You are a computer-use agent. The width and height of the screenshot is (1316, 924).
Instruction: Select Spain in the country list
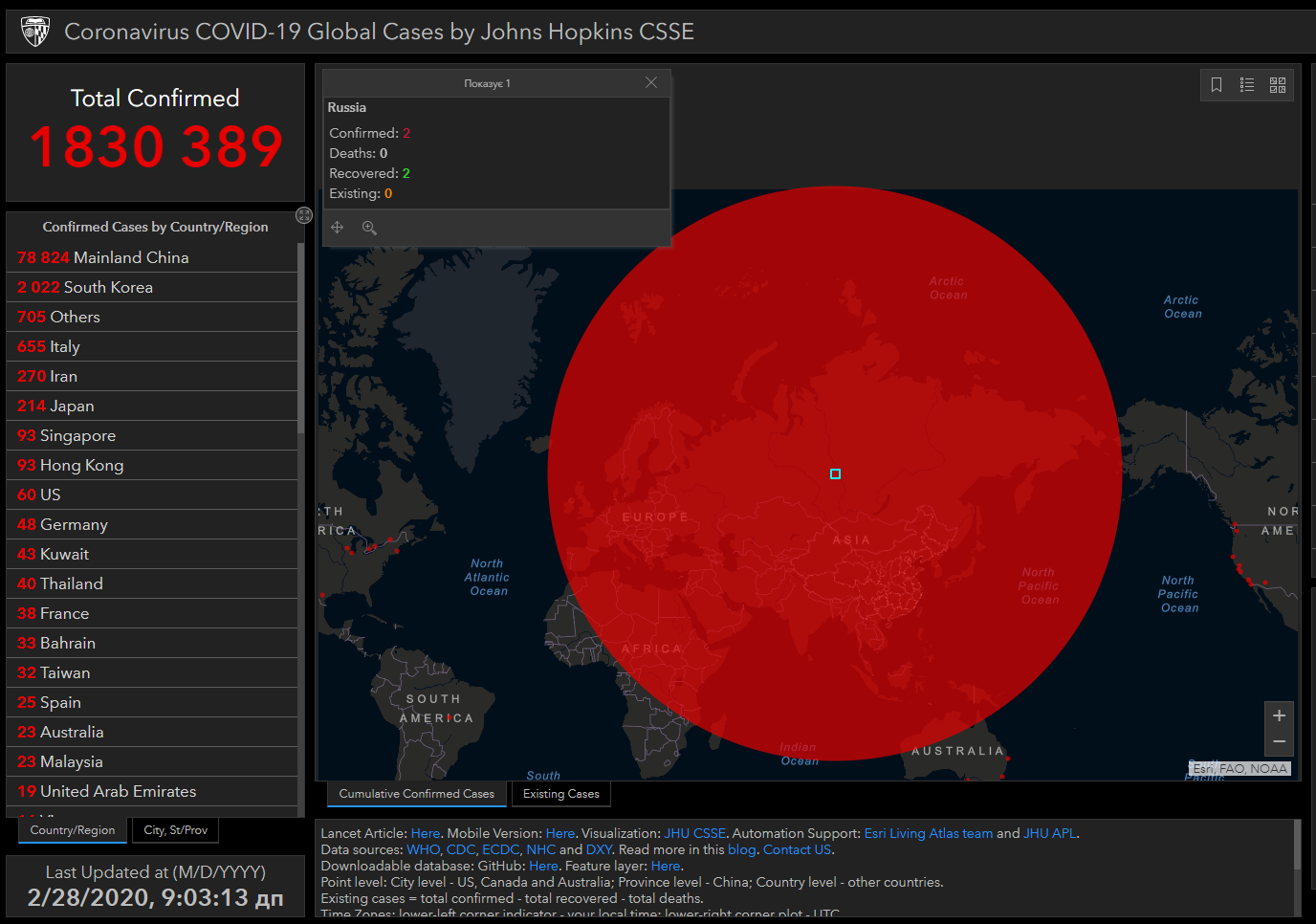coord(153,702)
